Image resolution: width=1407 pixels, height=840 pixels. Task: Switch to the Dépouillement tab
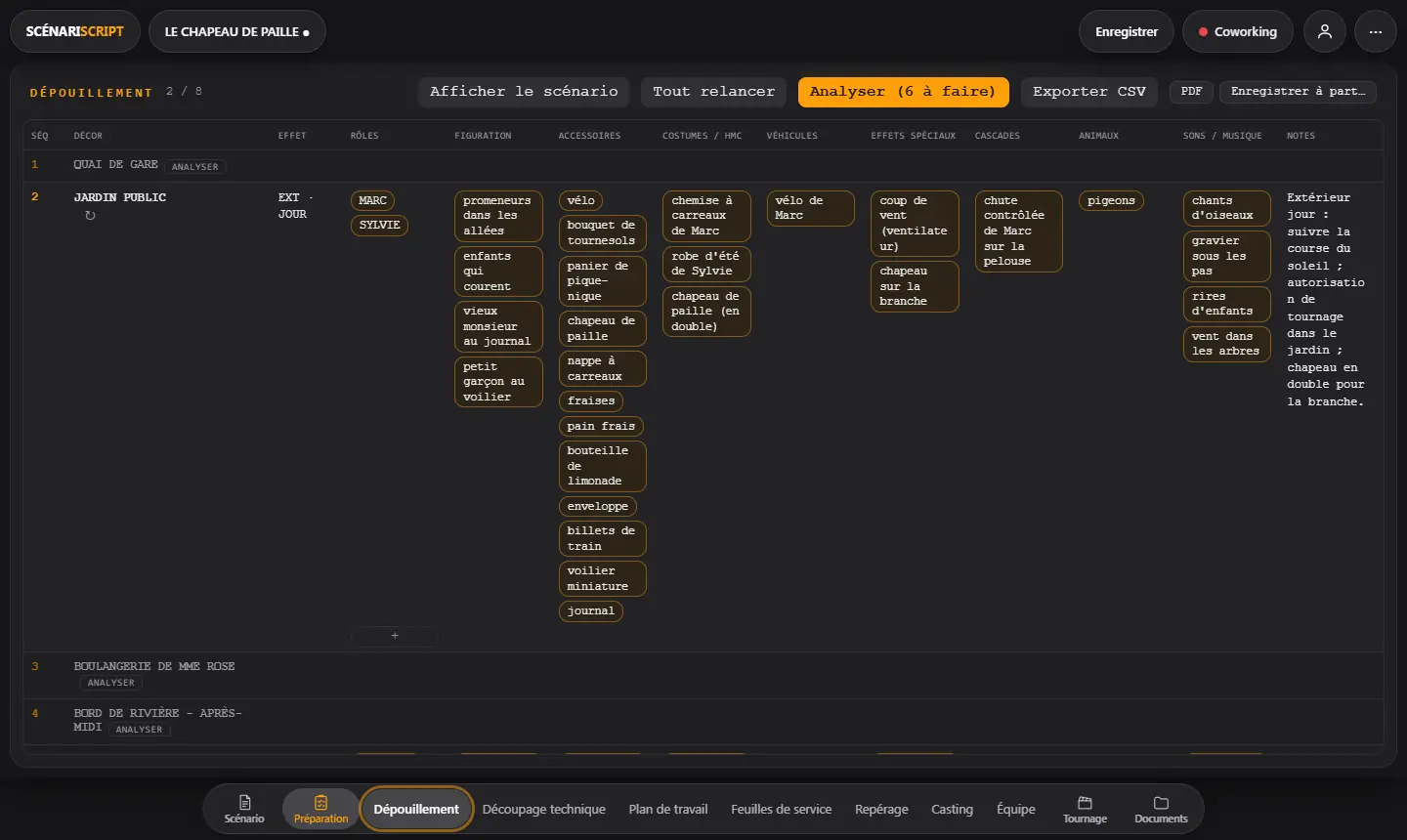[x=416, y=809]
